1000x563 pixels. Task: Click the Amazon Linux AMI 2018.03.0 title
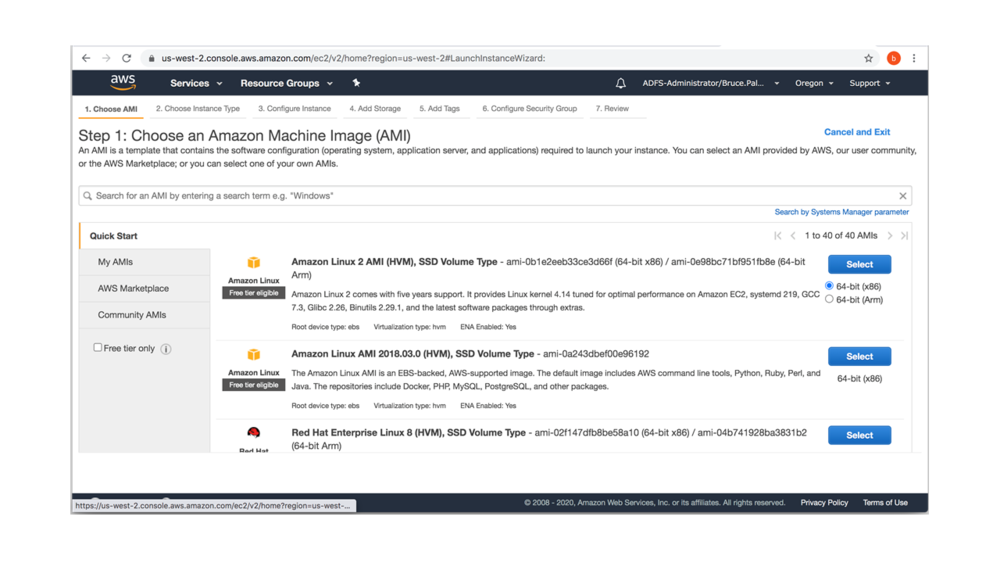[x=413, y=354]
